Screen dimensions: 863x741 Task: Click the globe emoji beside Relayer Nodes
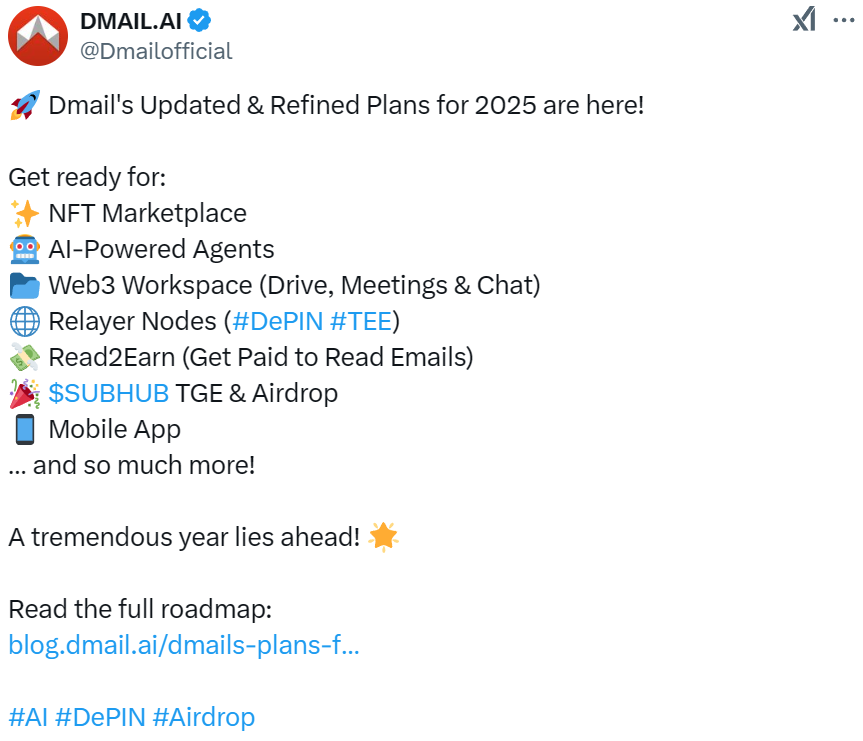coord(25,321)
